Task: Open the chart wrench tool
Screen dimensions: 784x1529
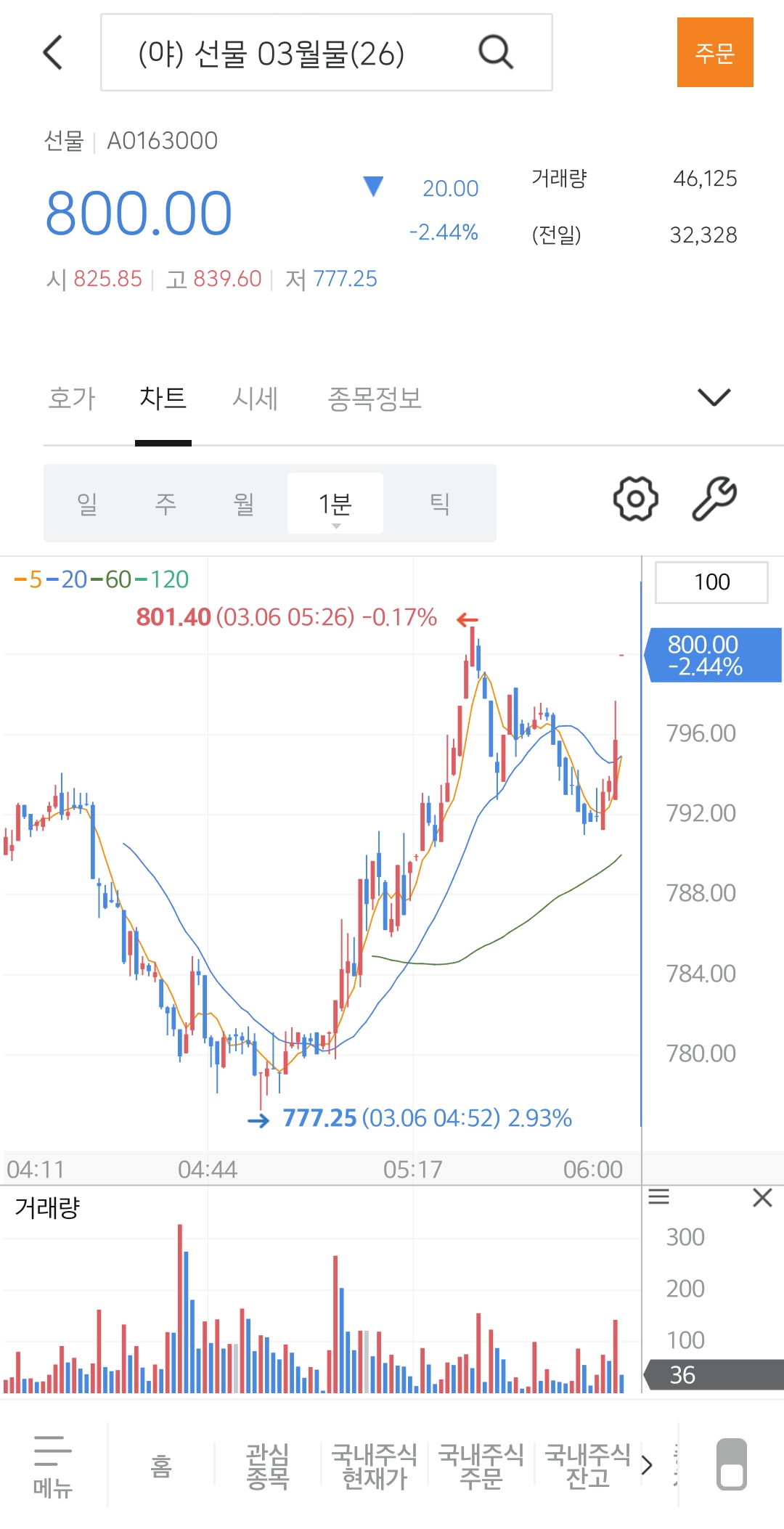Action: click(714, 499)
